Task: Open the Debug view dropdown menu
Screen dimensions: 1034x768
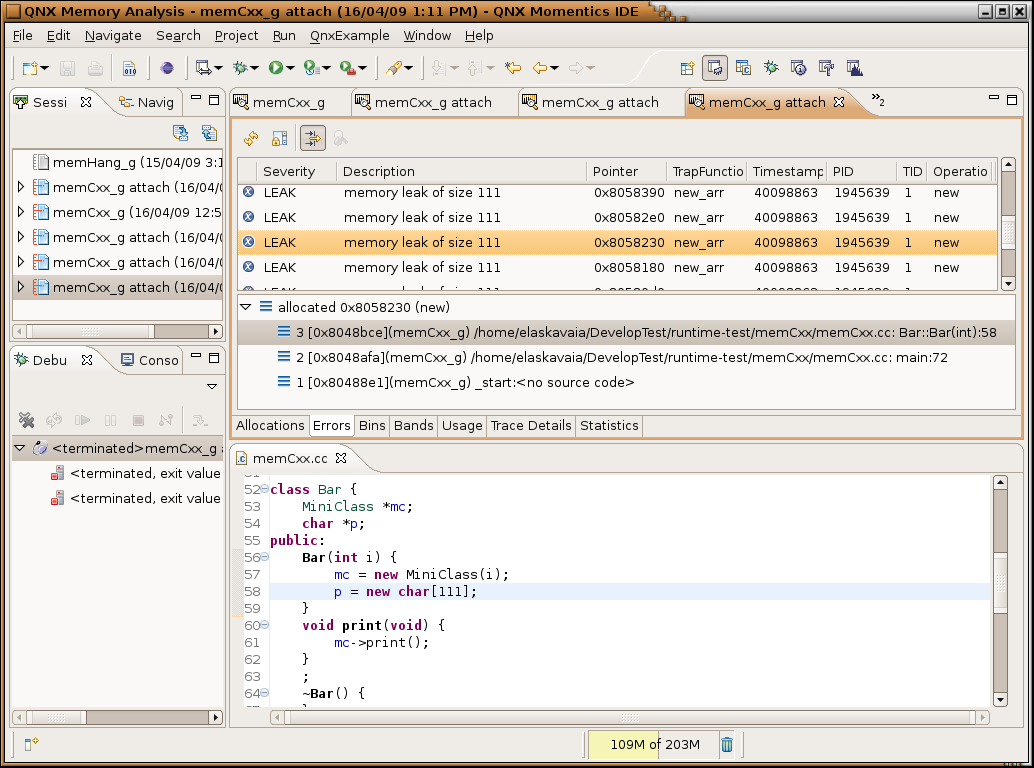Action: point(212,386)
